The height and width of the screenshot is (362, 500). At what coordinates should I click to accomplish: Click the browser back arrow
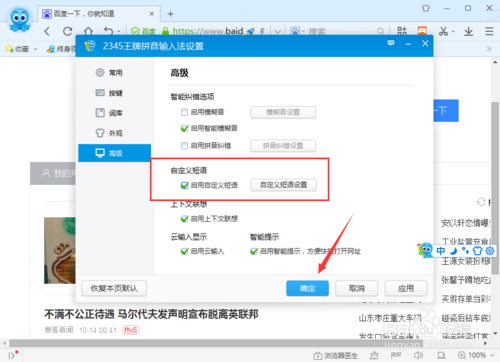pos(47,31)
